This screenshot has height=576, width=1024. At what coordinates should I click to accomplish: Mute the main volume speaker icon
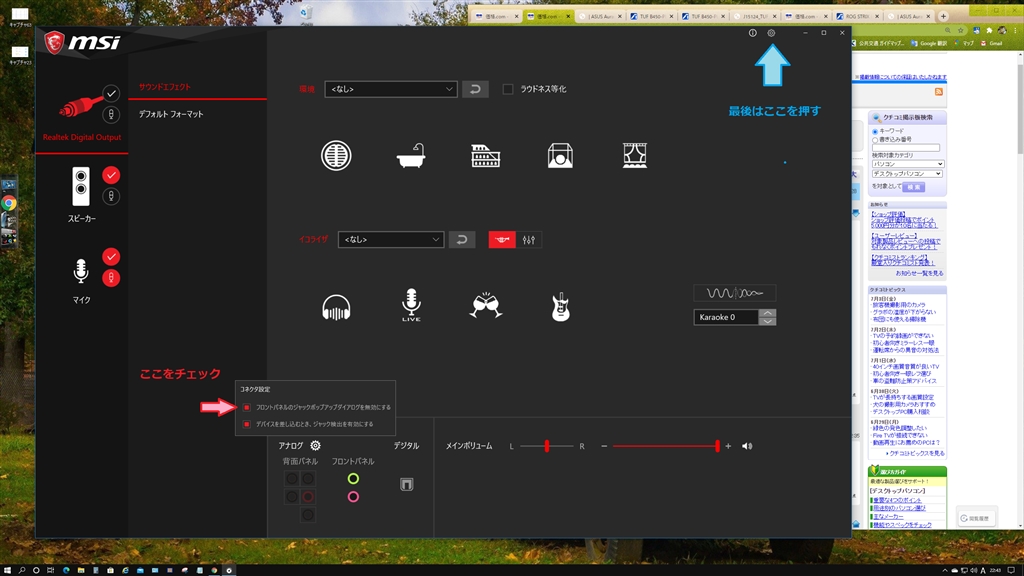pos(747,446)
